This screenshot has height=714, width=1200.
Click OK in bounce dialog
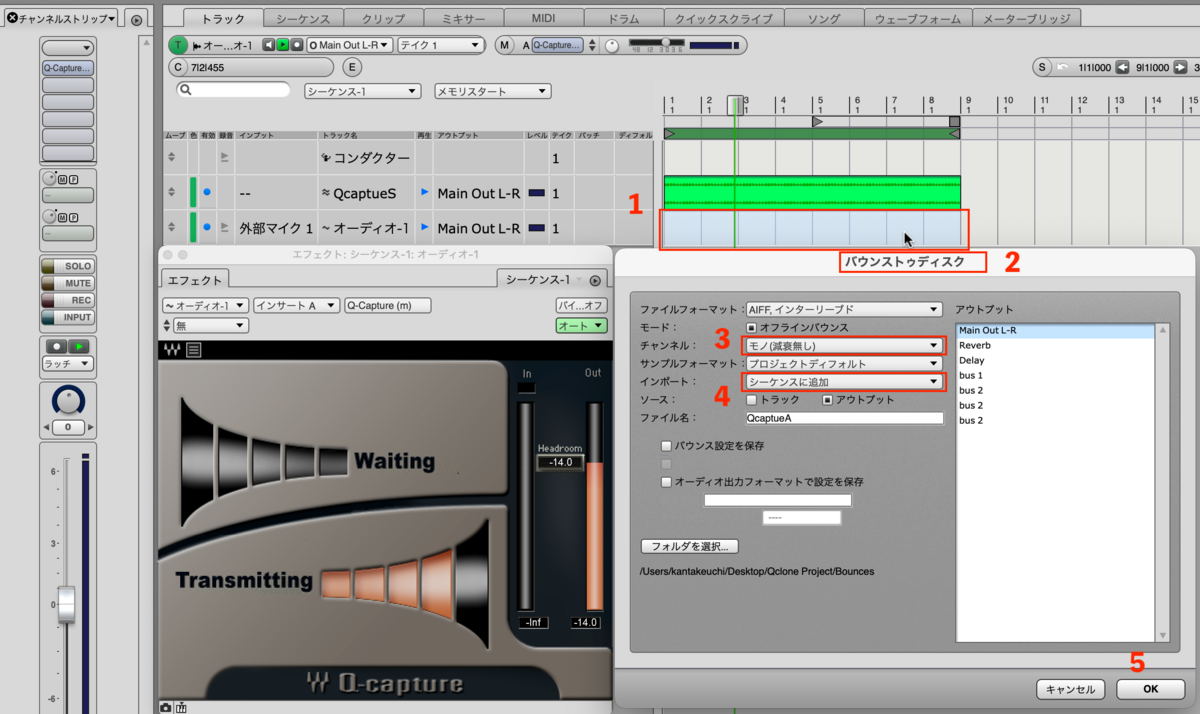pos(1150,689)
